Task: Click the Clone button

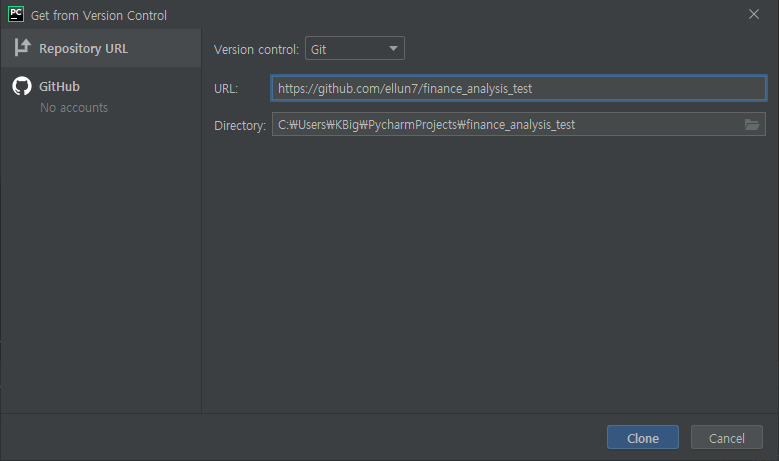Action: [x=643, y=438]
